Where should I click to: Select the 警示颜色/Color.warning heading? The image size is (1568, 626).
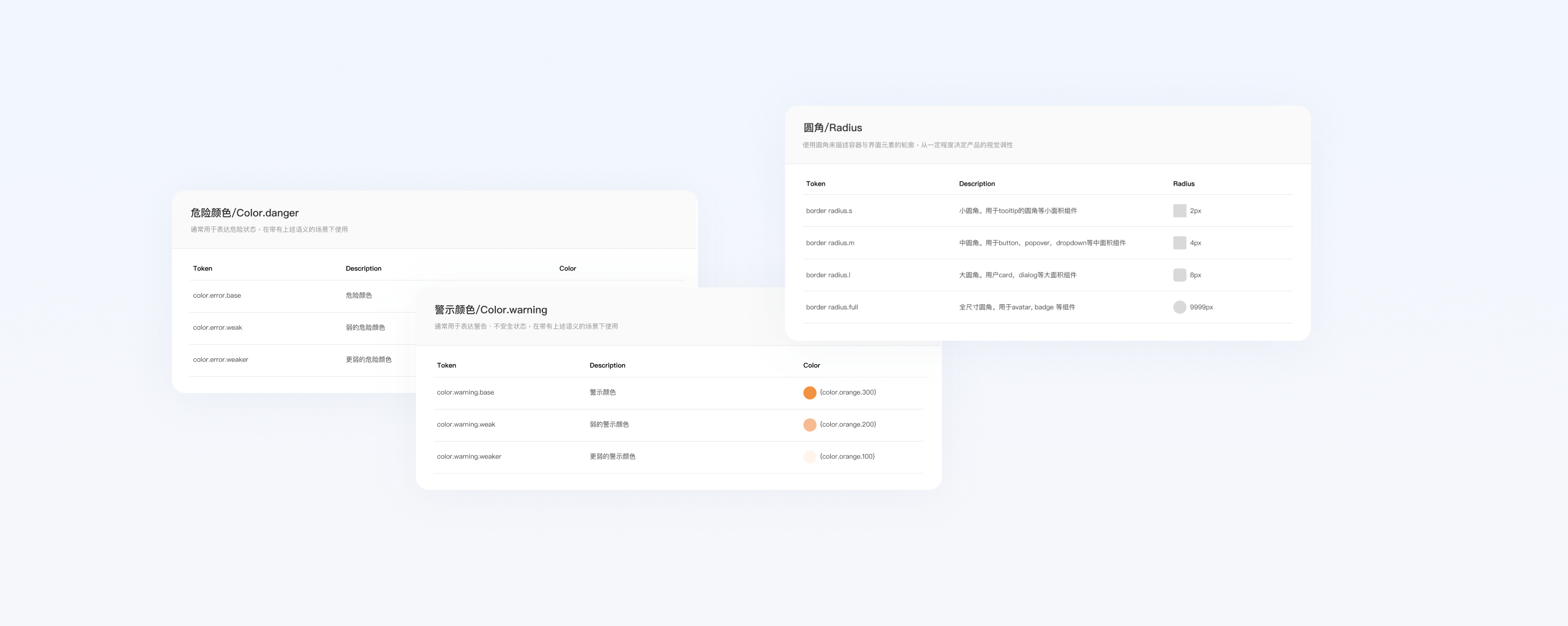tap(491, 309)
